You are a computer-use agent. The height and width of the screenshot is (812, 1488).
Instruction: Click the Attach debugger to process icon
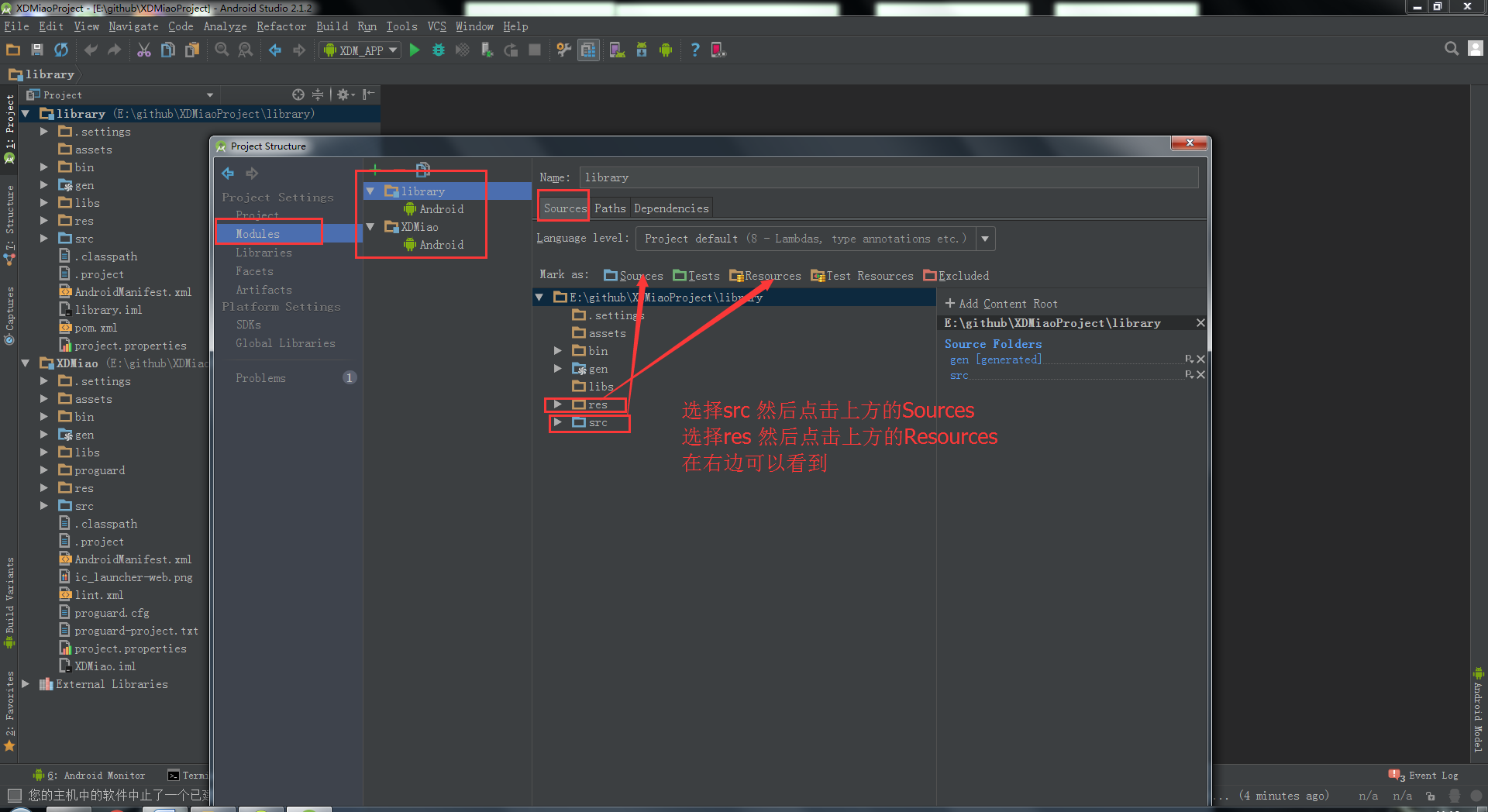487,50
